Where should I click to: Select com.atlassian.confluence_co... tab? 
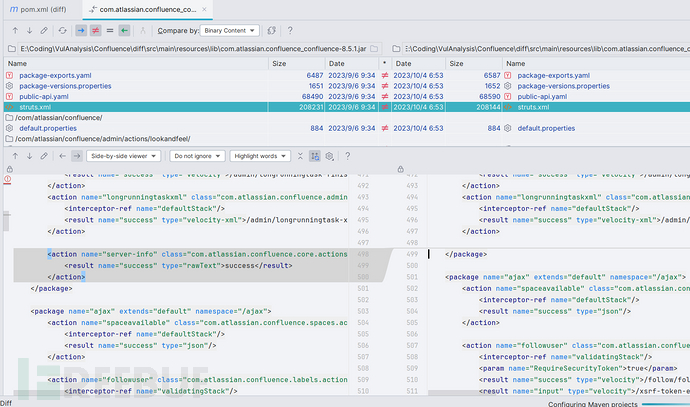147,9
